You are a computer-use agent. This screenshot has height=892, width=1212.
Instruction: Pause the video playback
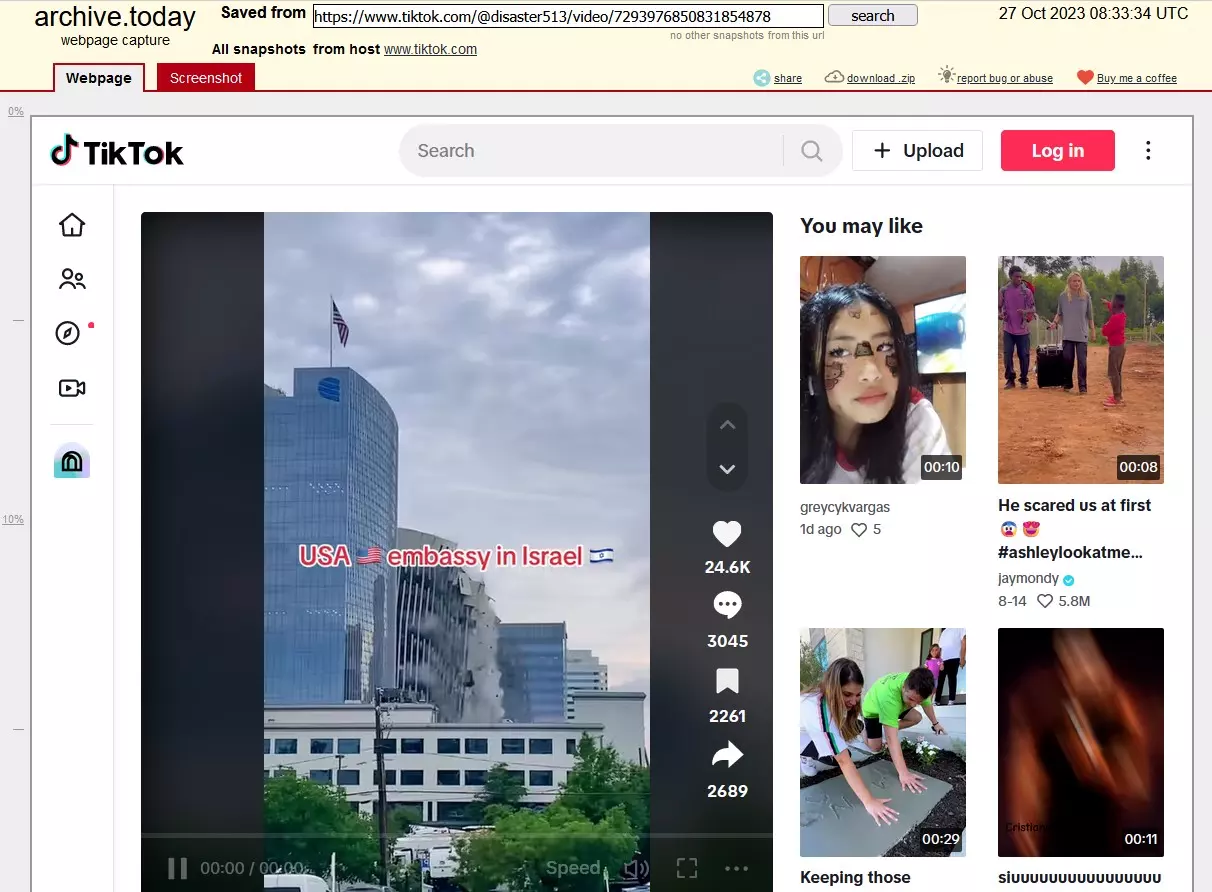coord(177,868)
